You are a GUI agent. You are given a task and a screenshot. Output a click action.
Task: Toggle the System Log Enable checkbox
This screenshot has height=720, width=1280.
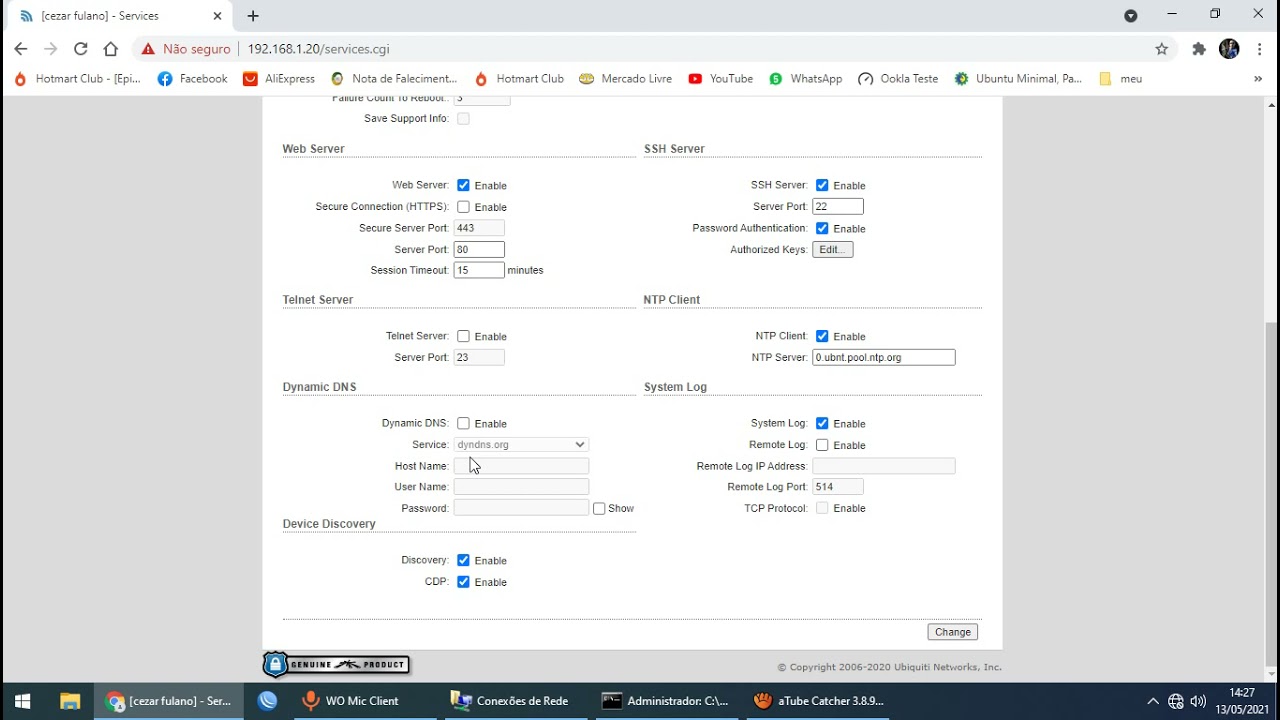822,423
